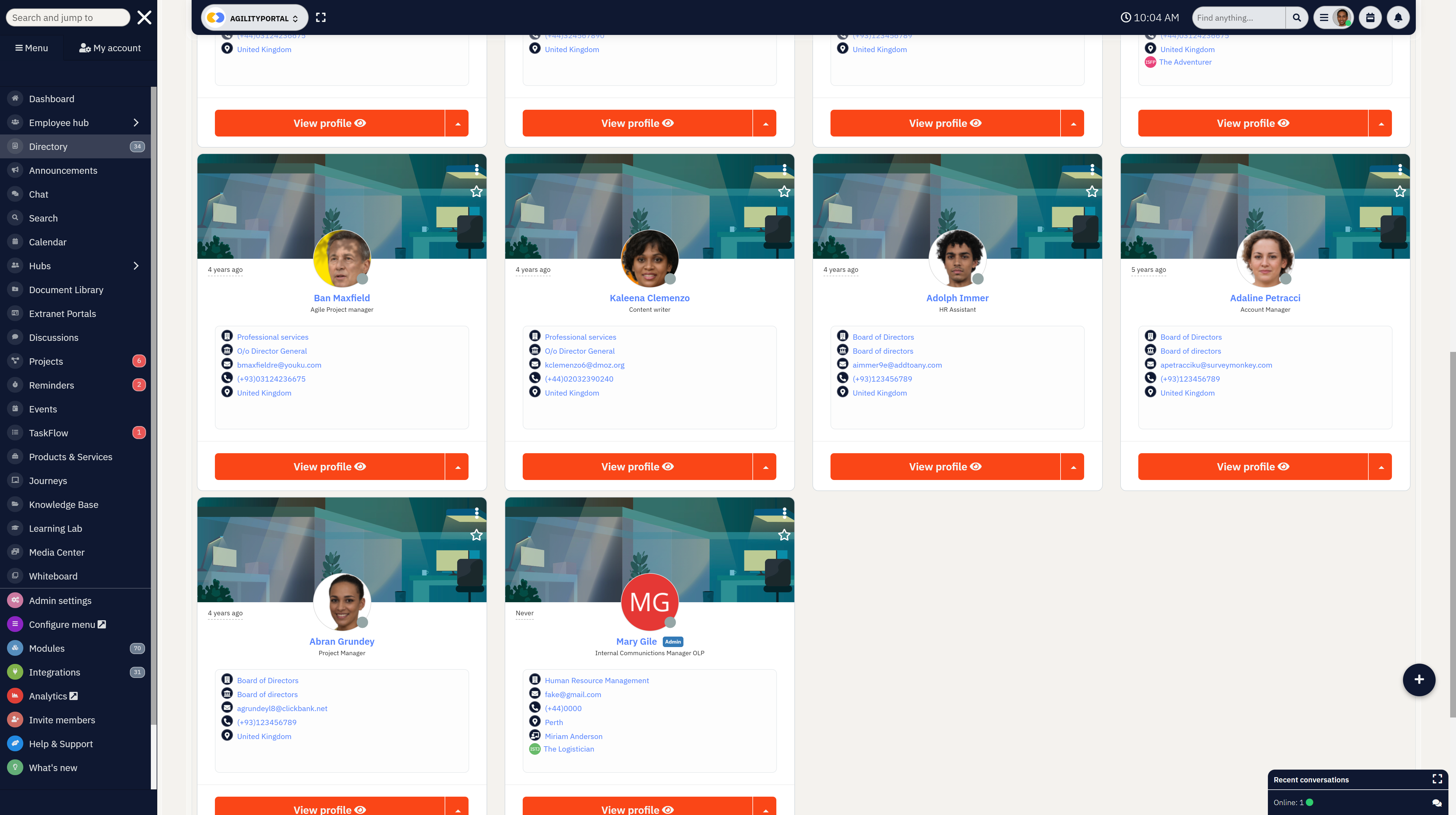
Task: Expand Recent conversations panel
Action: coord(1437,779)
